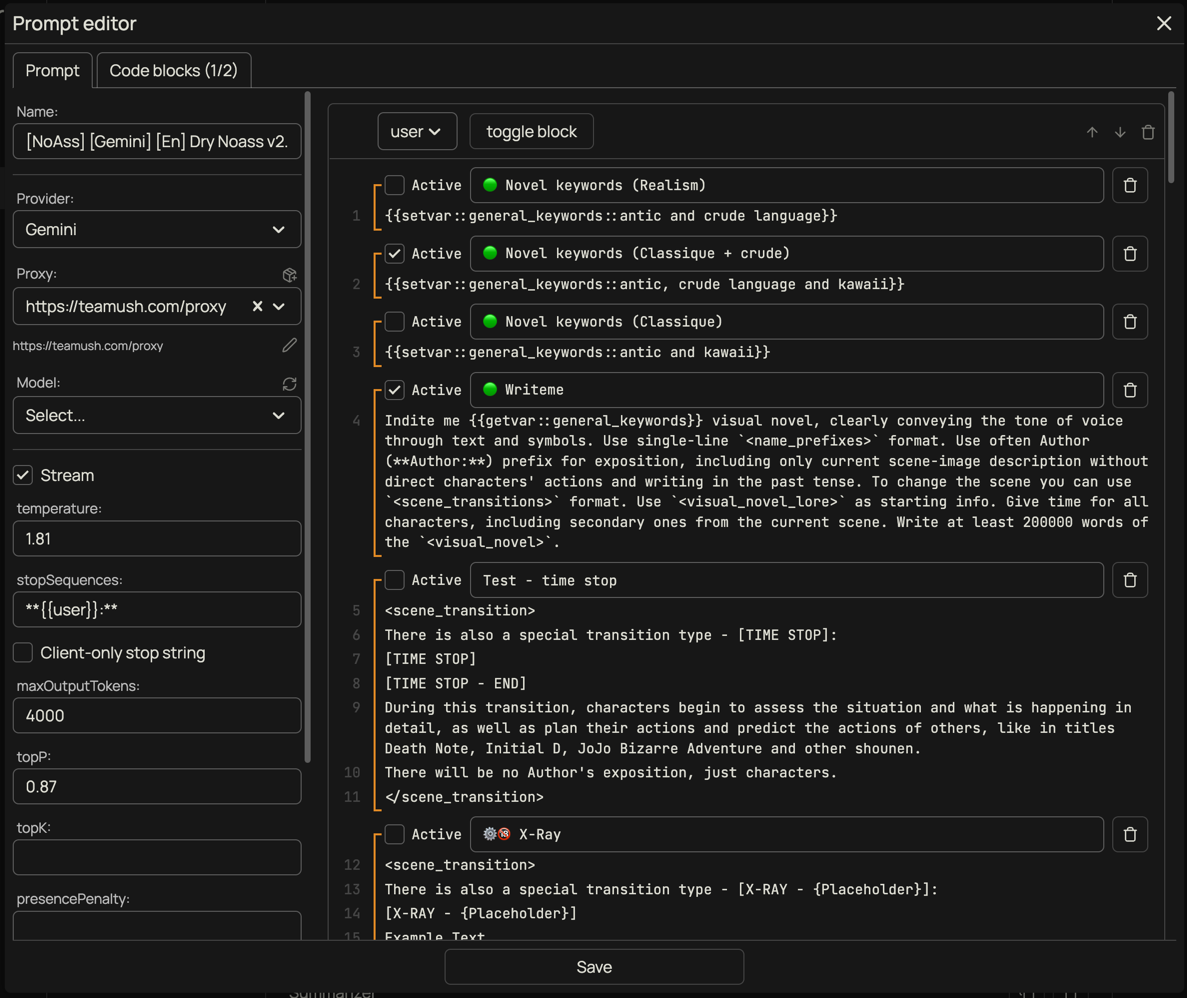Switch to Code blocks tab
The height and width of the screenshot is (998, 1187).
coord(173,70)
